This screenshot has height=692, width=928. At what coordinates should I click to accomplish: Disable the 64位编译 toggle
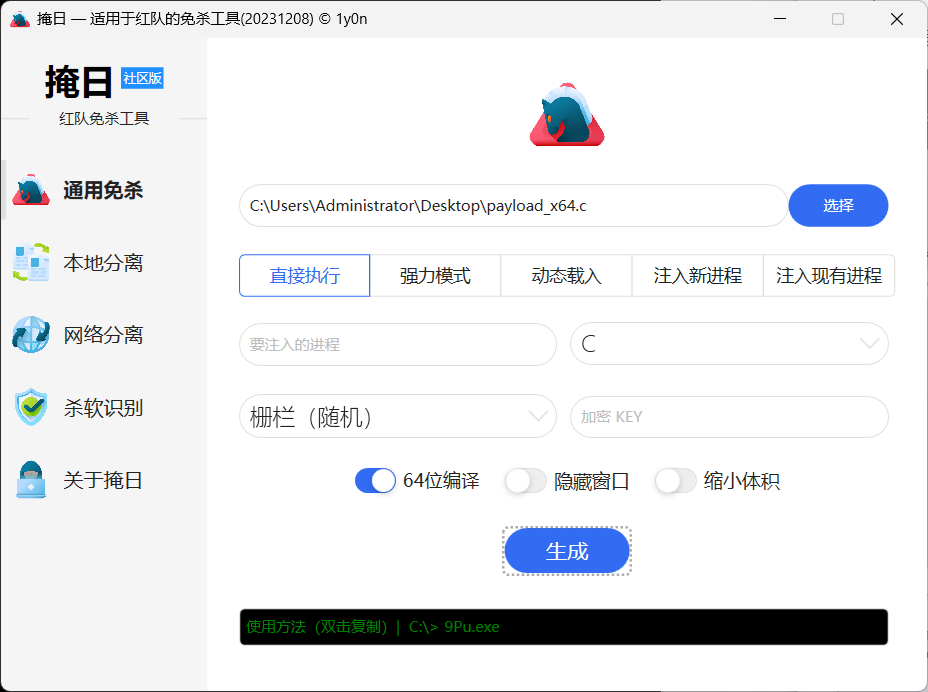click(x=376, y=481)
